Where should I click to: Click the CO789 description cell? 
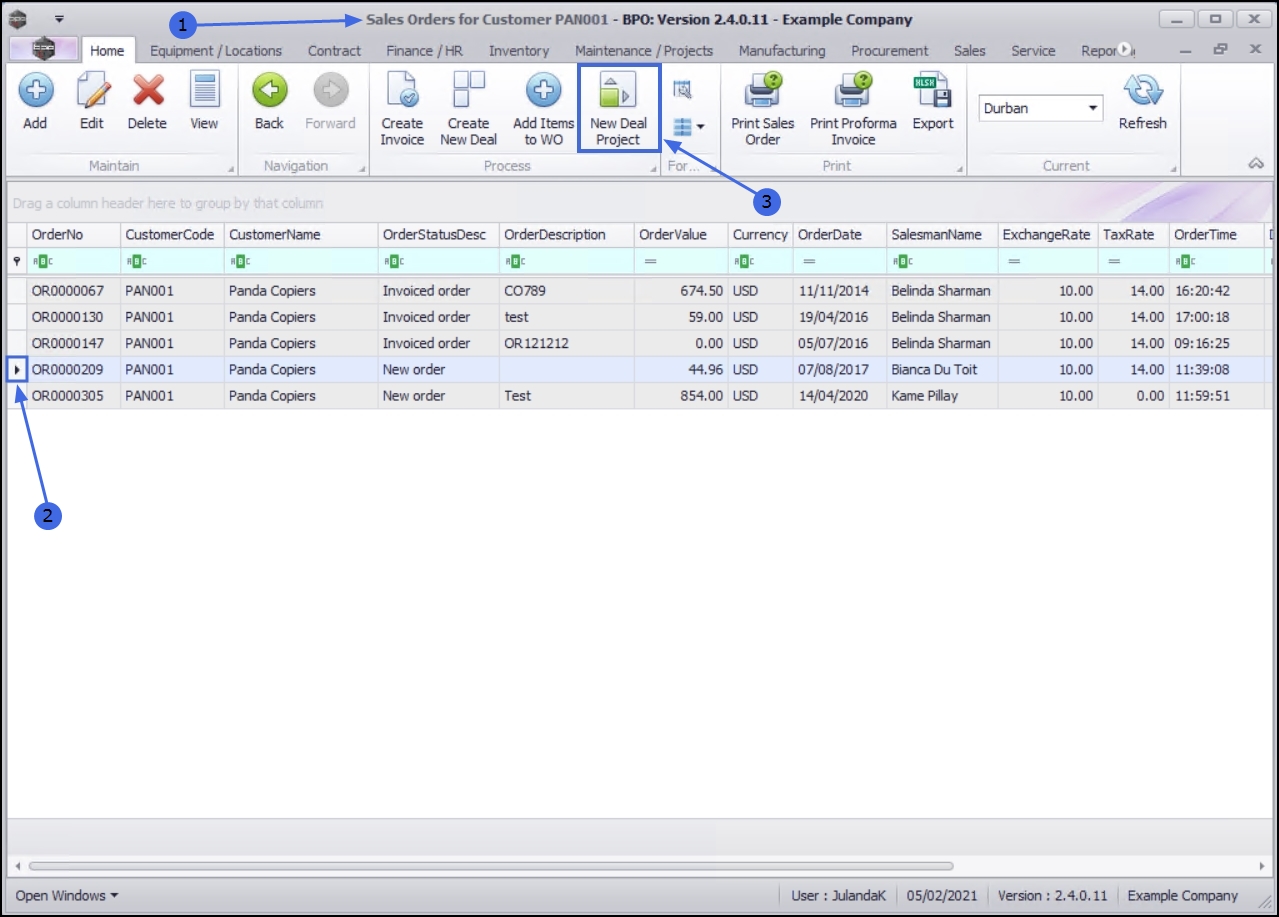(x=567, y=291)
